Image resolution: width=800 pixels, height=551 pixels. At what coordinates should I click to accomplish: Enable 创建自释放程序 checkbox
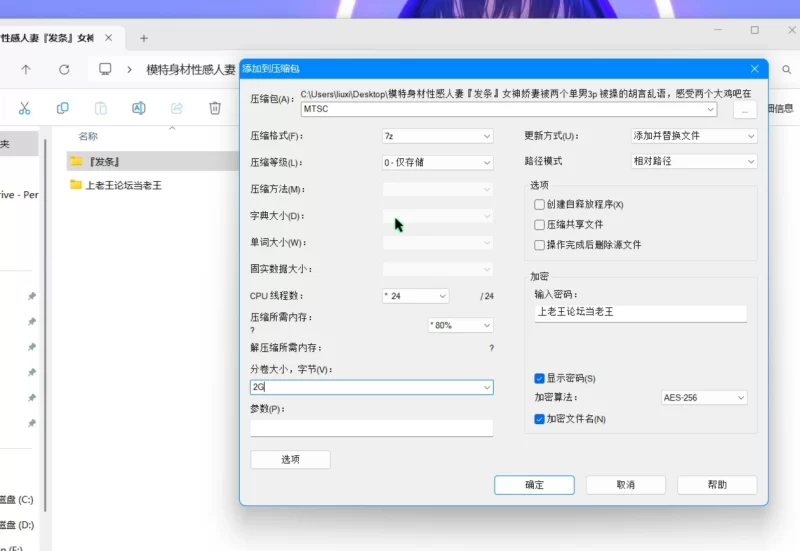pyautogui.click(x=539, y=205)
